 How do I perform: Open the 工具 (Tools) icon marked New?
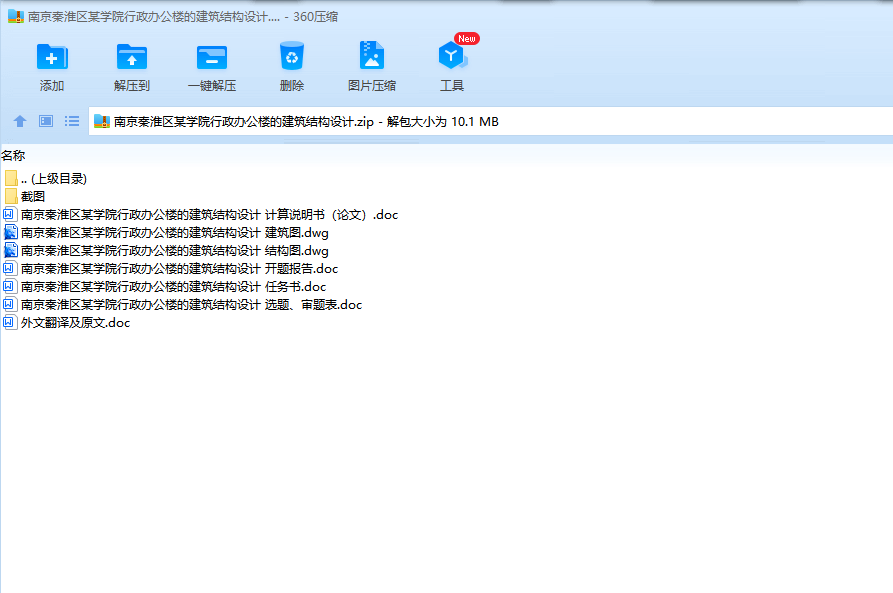click(x=452, y=56)
